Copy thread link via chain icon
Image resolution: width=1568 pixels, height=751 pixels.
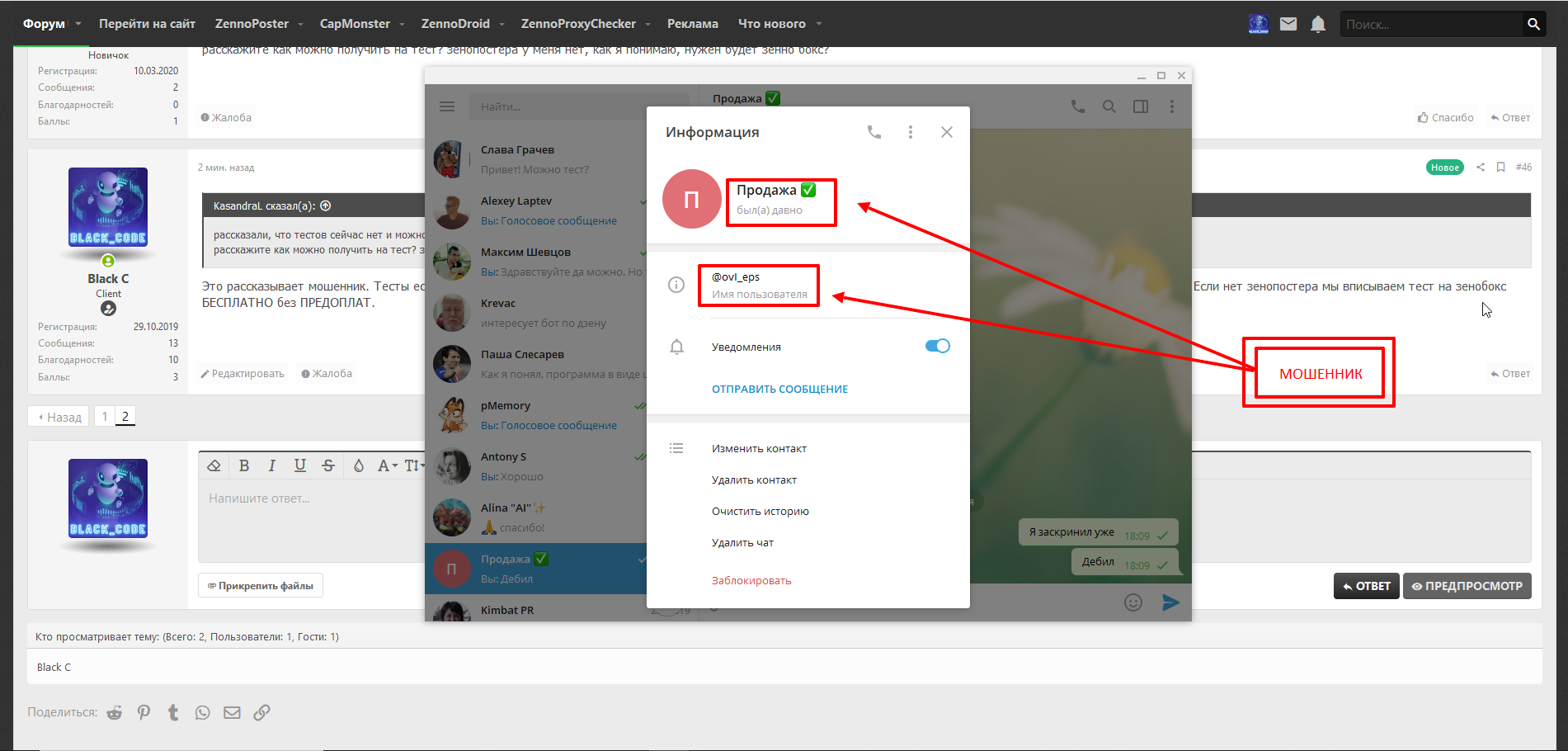point(261,712)
